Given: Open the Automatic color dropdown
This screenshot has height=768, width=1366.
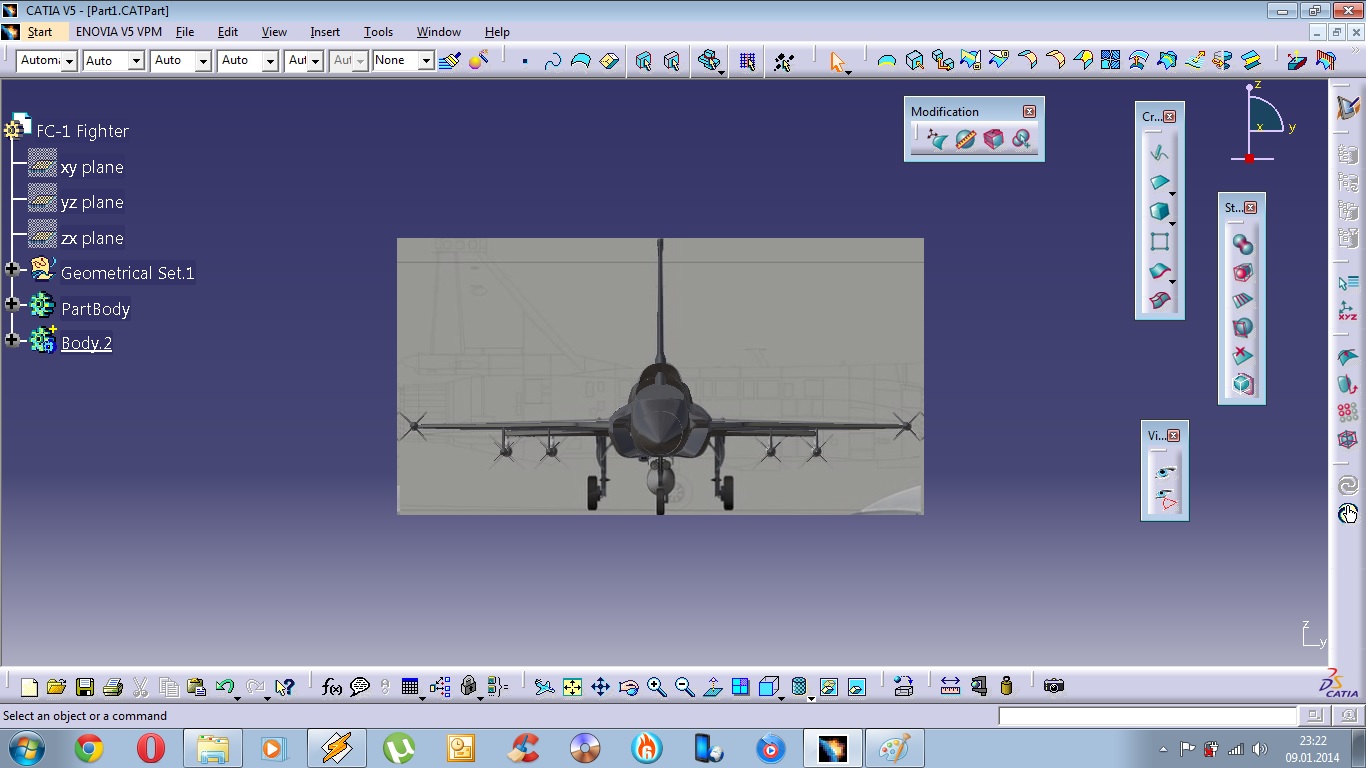Looking at the screenshot, I should (70, 61).
